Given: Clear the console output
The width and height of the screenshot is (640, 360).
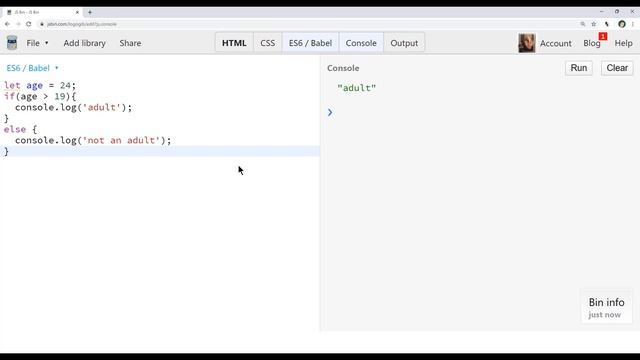Looking at the screenshot, I should pyautogui.click(x=617, y=68).
